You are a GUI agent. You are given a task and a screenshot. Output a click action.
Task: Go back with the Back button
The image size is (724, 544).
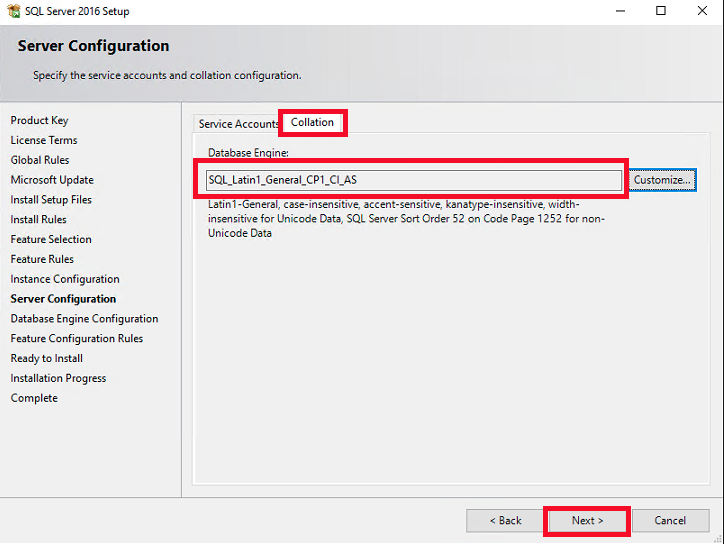coord(505,520)
